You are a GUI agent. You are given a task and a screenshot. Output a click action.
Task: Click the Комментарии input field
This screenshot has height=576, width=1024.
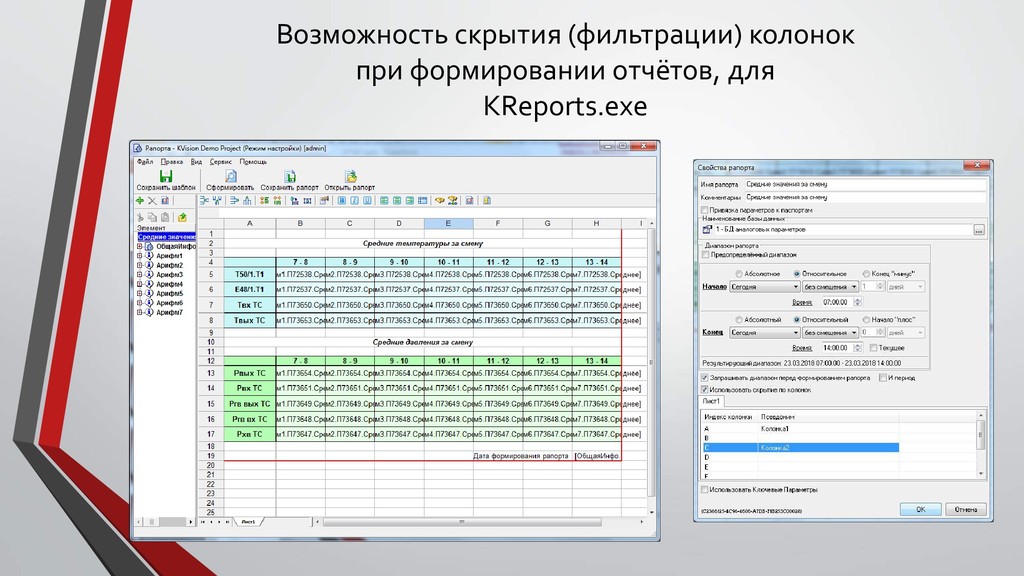tap(865, 197)
